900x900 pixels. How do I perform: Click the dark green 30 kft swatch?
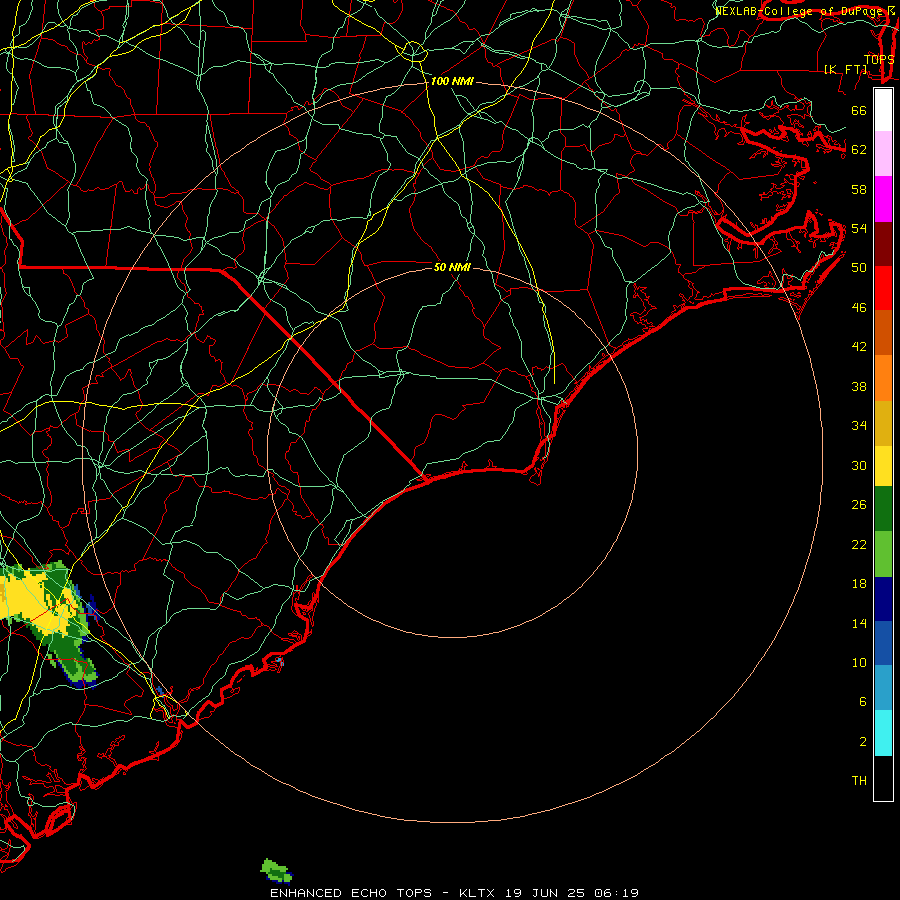[883, 509]
